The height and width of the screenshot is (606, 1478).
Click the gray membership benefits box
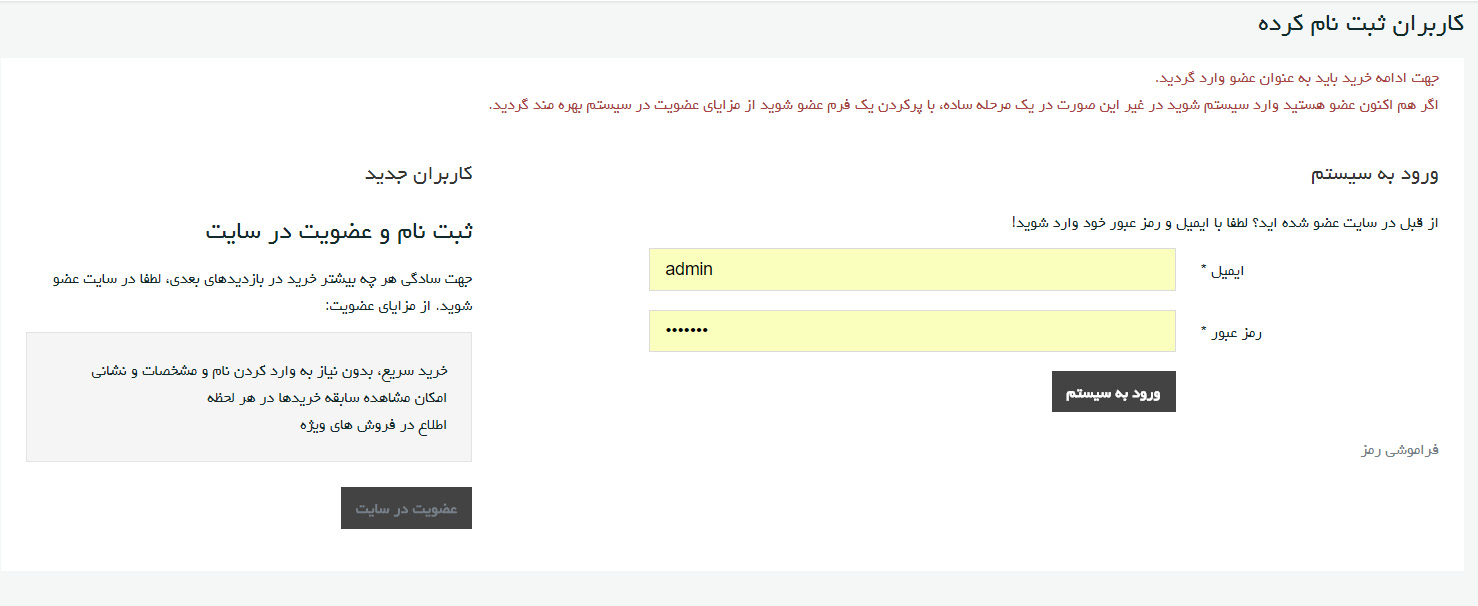(x=249, y=397)
